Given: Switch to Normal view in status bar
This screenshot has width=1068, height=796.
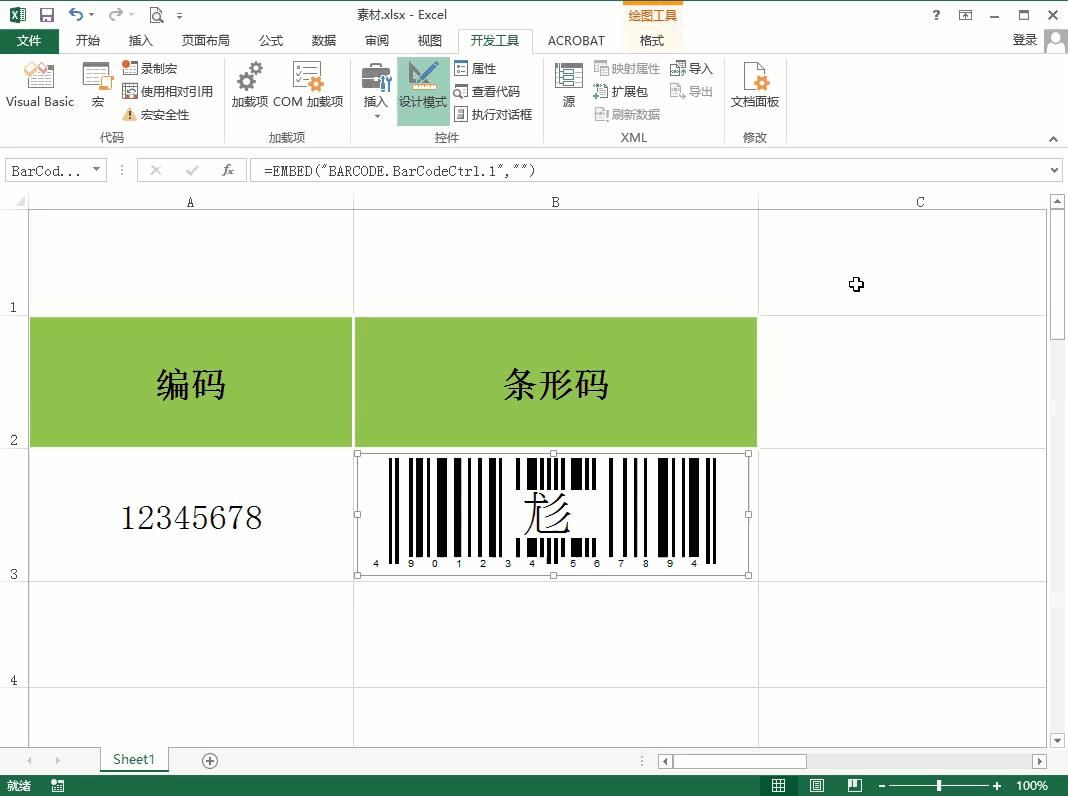Looking at the screenshot, I should [x=779, y=786].
